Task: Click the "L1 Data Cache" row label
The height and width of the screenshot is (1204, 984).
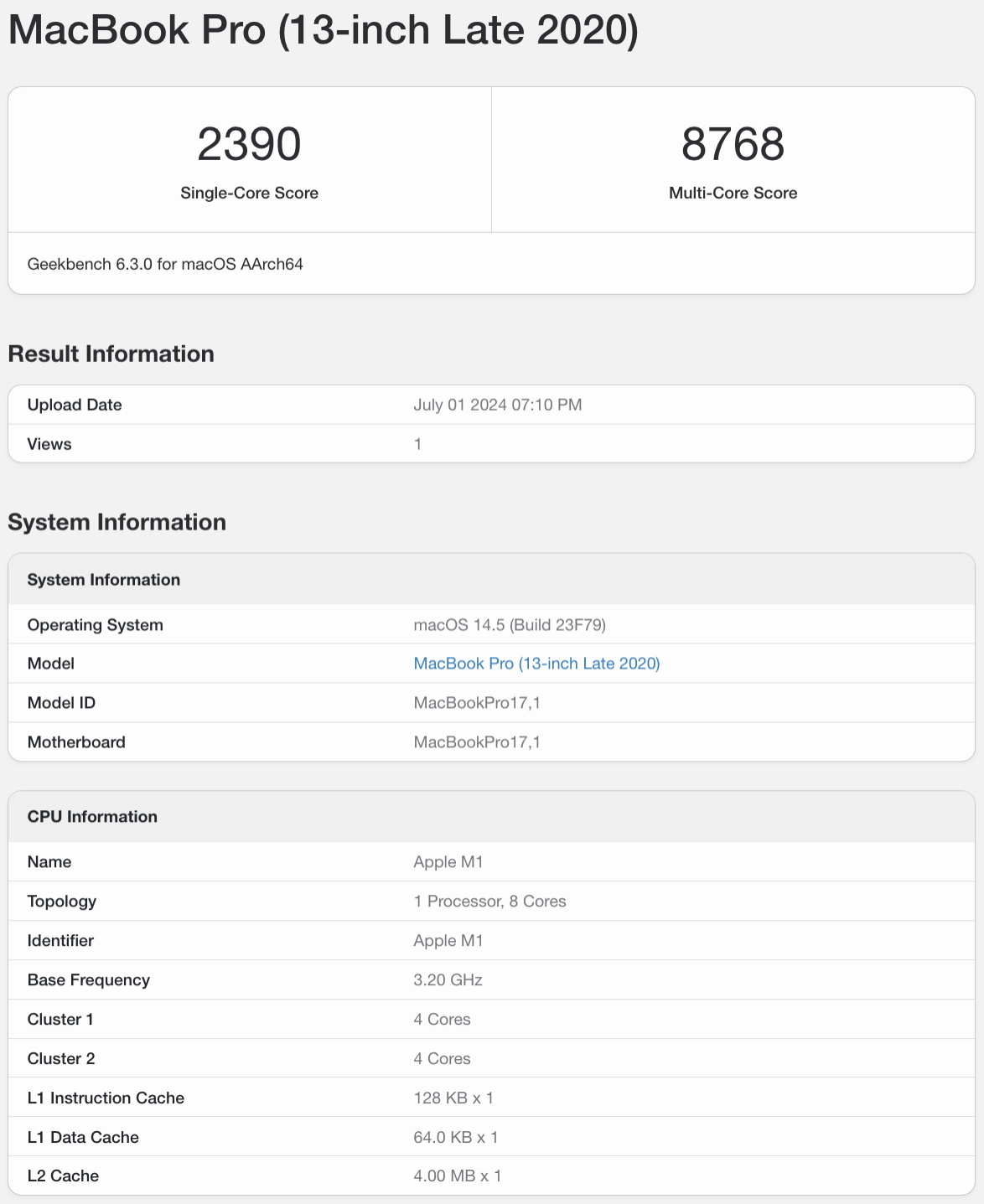Action: [83, 1138]
